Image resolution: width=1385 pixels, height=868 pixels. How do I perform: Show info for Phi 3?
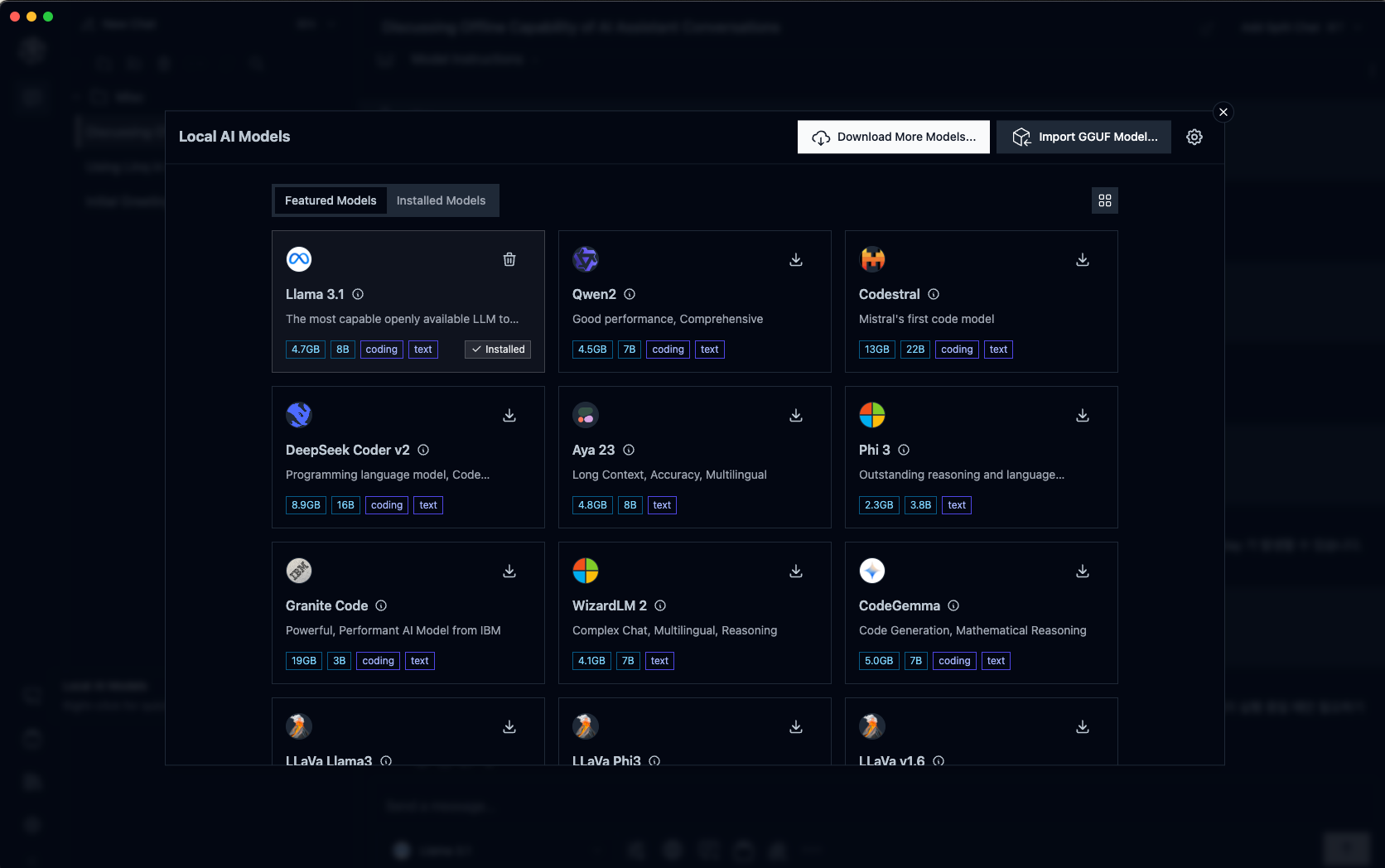click(904, 450)
